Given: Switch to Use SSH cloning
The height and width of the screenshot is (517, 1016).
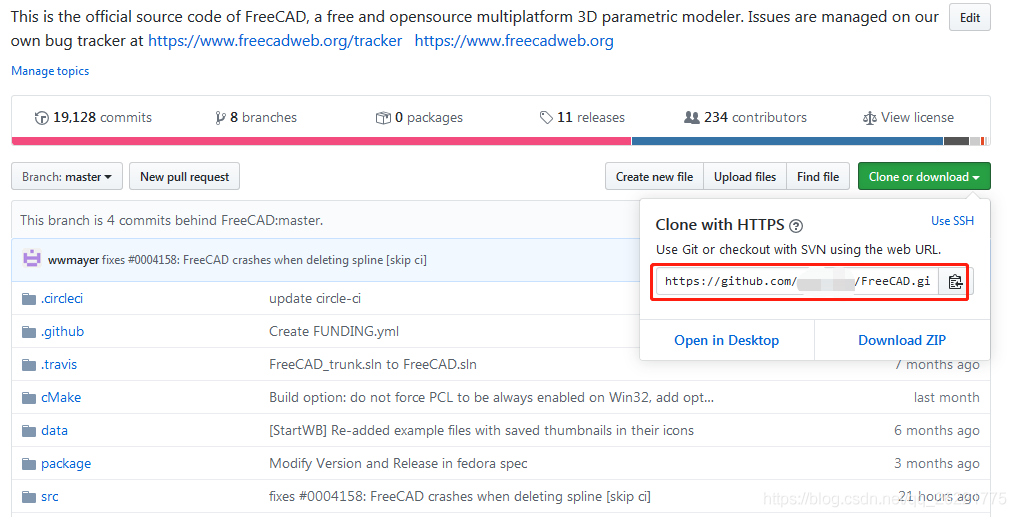Looking at the screenshot, I should tap(952, 221).
